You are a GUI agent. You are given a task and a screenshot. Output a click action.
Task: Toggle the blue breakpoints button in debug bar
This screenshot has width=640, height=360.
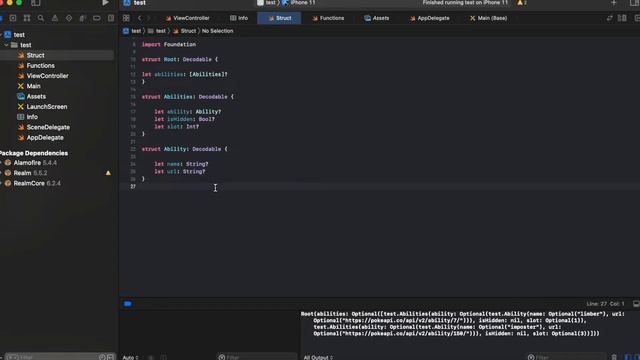(x=128, y=304)
